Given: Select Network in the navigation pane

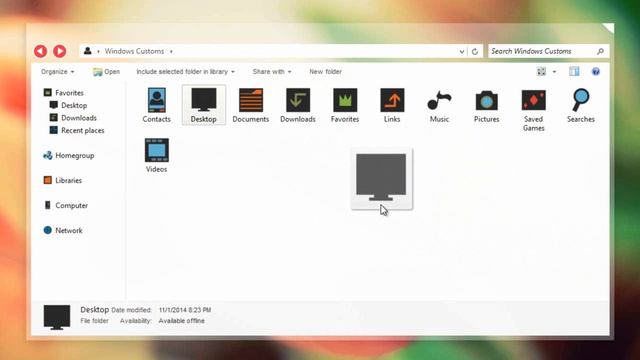Looking at the screenshot, I should 63,231.
